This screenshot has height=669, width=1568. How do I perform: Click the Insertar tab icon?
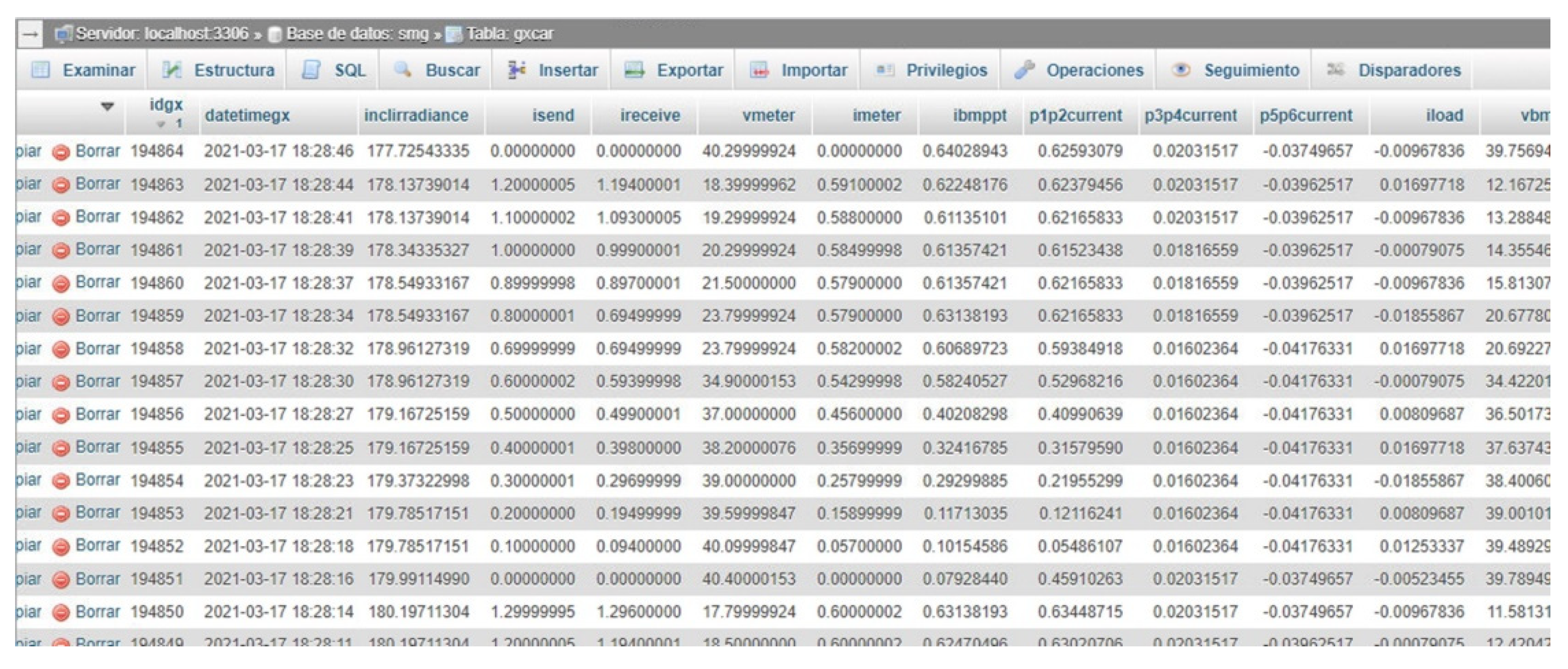pos(517,70)
